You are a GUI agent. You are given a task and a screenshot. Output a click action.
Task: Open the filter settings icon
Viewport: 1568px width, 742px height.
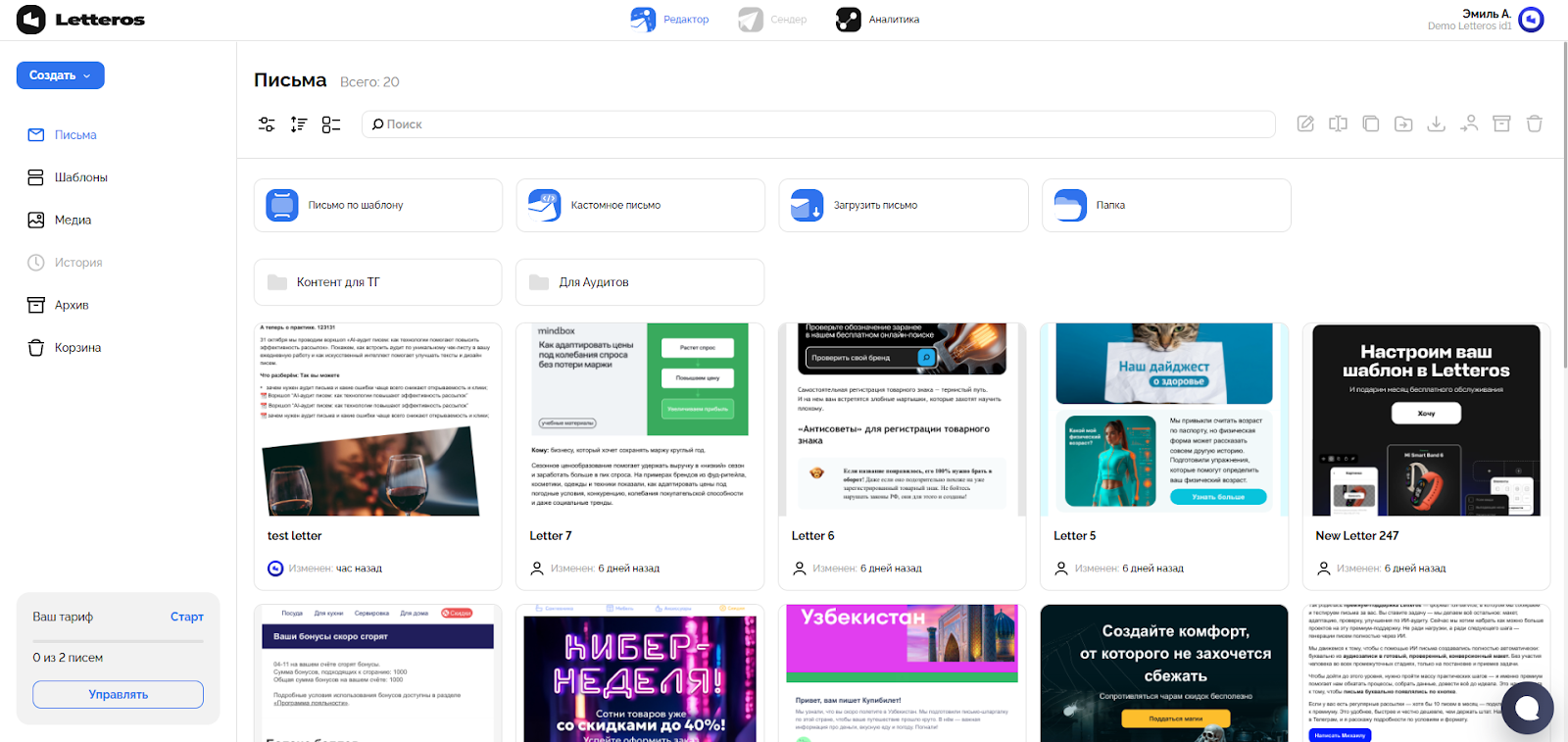[x=267, y=124]
